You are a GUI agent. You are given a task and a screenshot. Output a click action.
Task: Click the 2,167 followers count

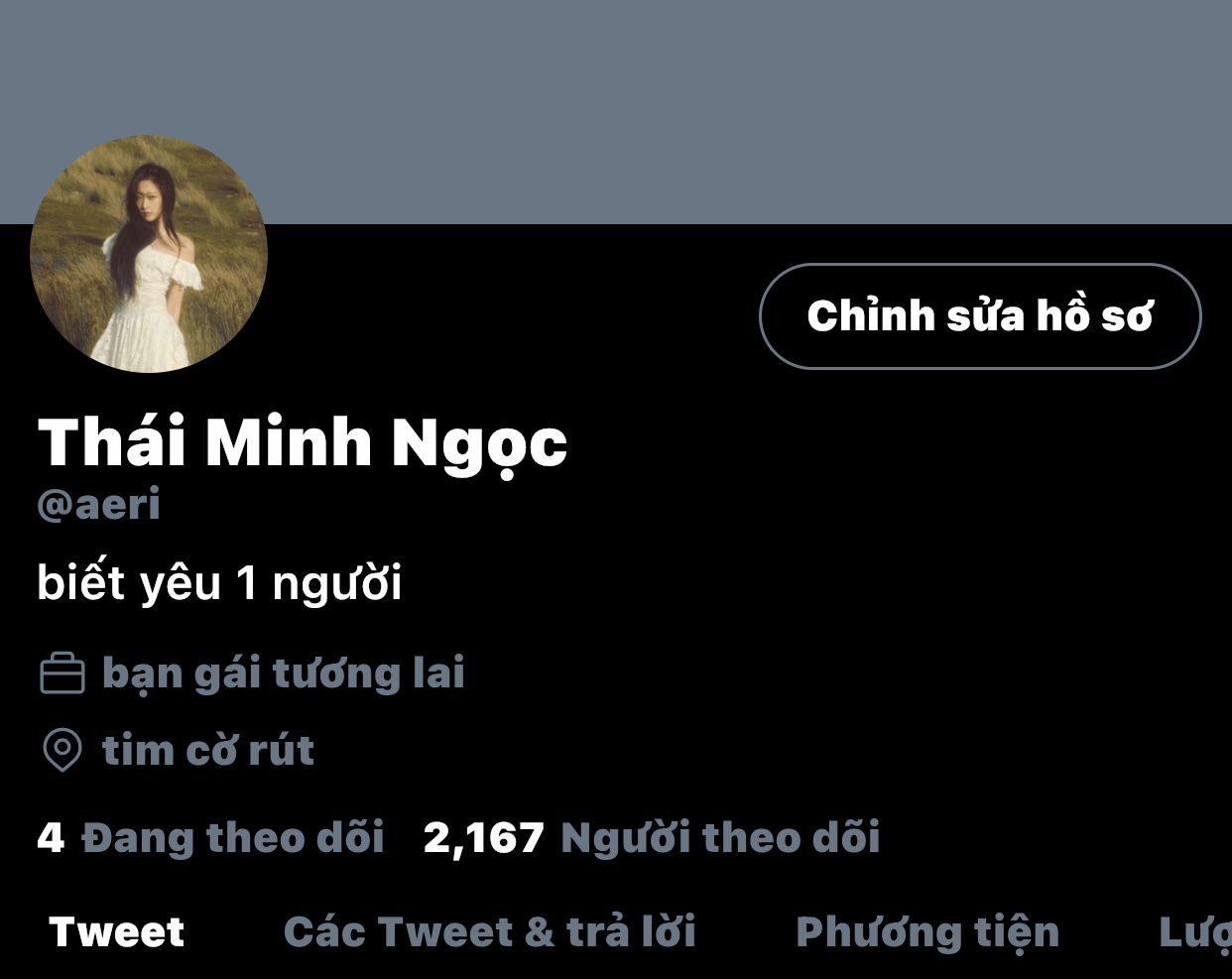click(x=484, y=839)
